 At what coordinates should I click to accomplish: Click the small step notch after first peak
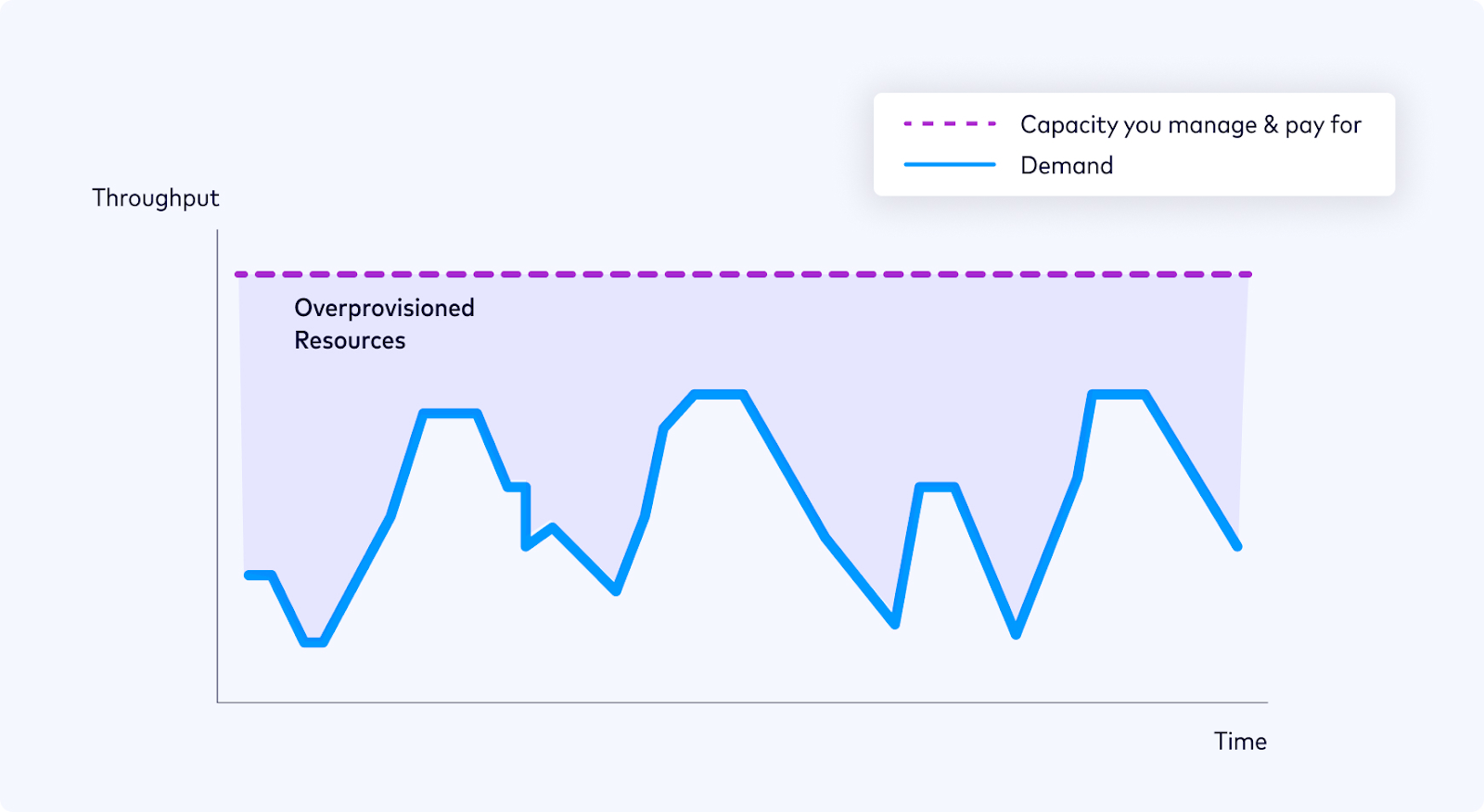pos(518,487)
